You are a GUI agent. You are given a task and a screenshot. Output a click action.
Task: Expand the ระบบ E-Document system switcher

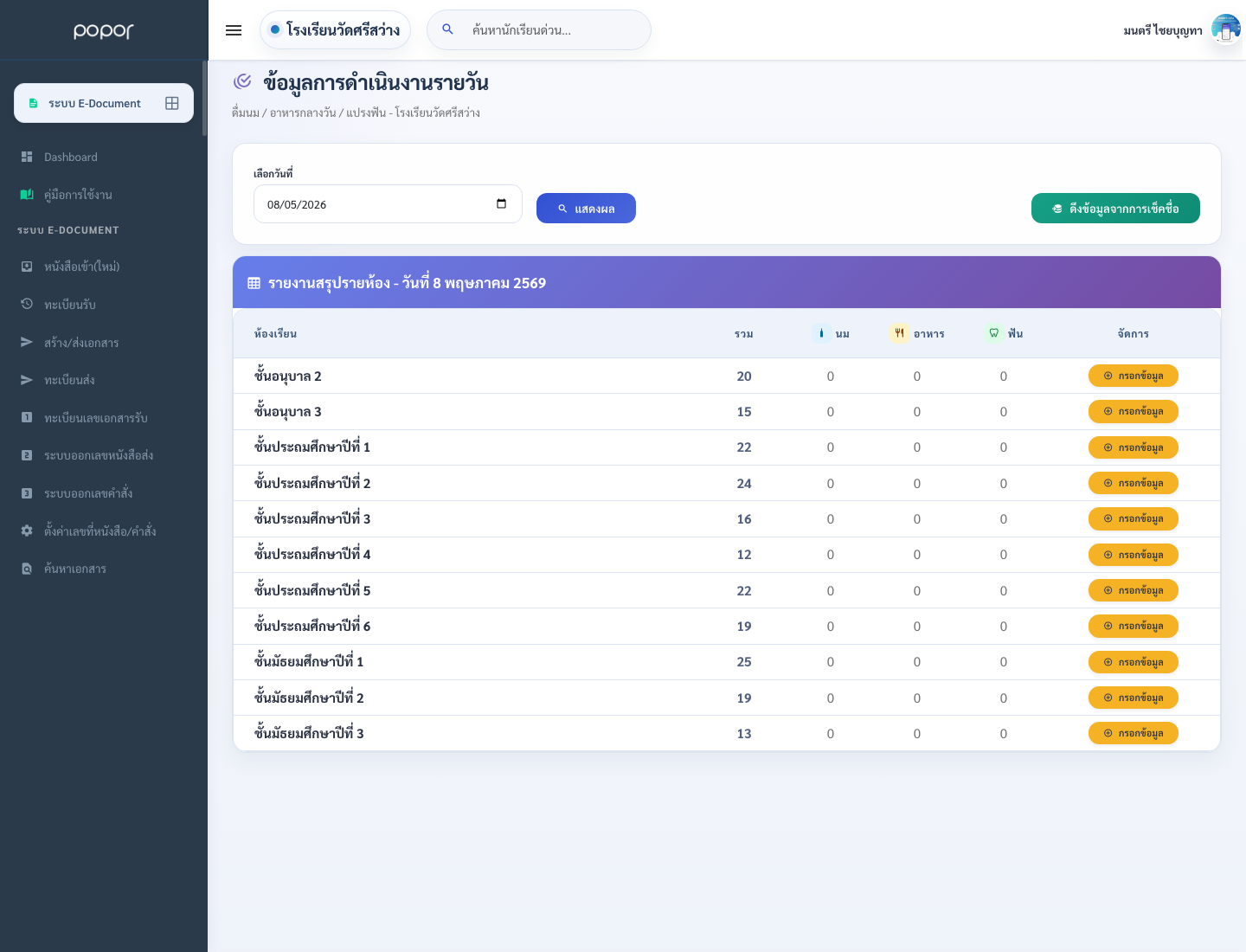[104, 103]
